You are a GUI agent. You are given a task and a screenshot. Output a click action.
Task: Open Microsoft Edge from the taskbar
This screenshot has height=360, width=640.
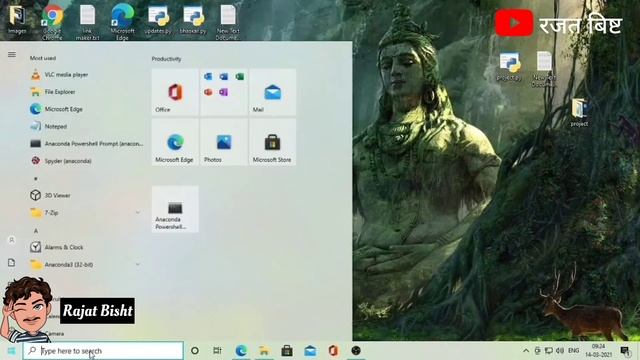(241, 351)
